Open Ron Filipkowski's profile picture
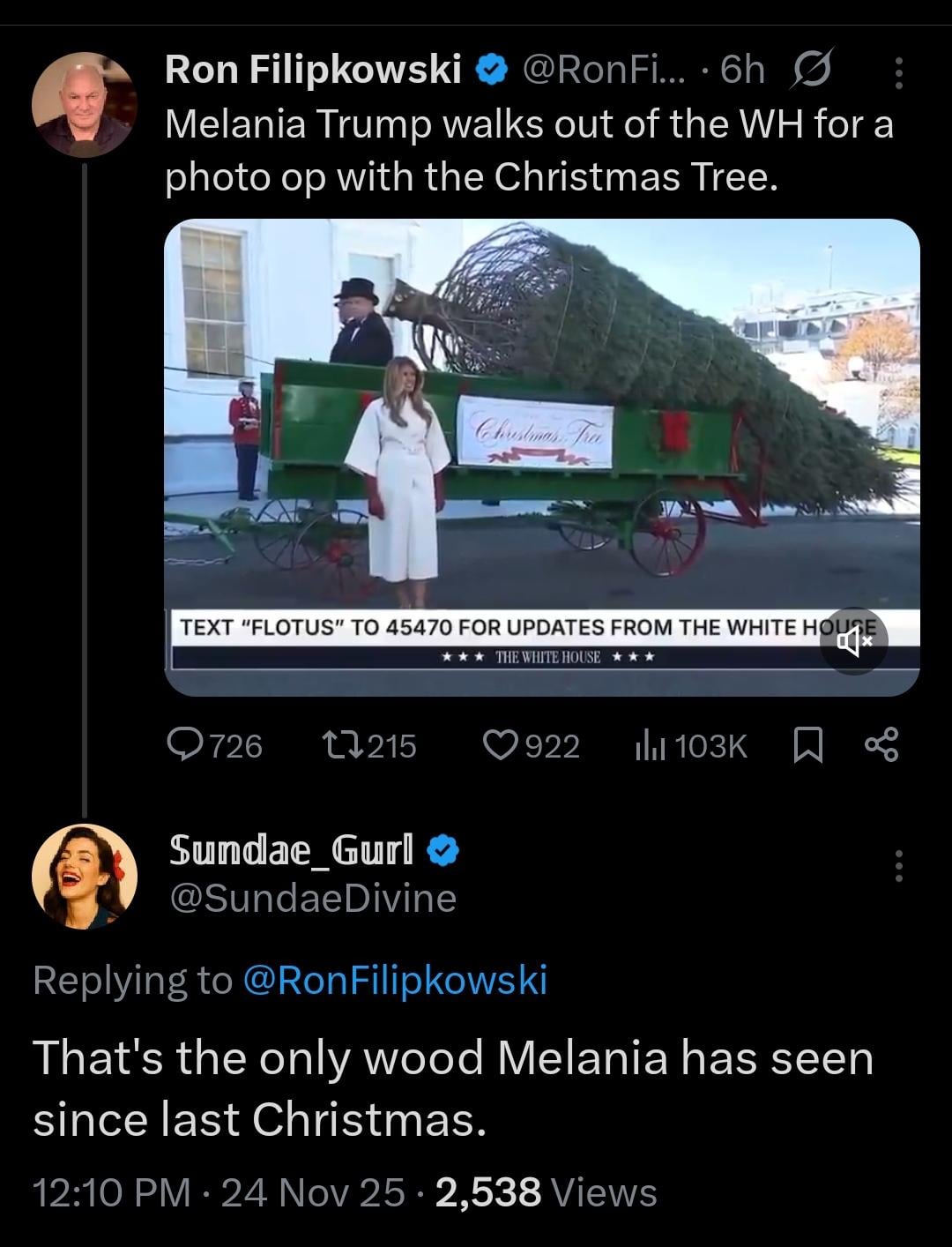This screenshot has width=952, height=1247. point(85,104)
